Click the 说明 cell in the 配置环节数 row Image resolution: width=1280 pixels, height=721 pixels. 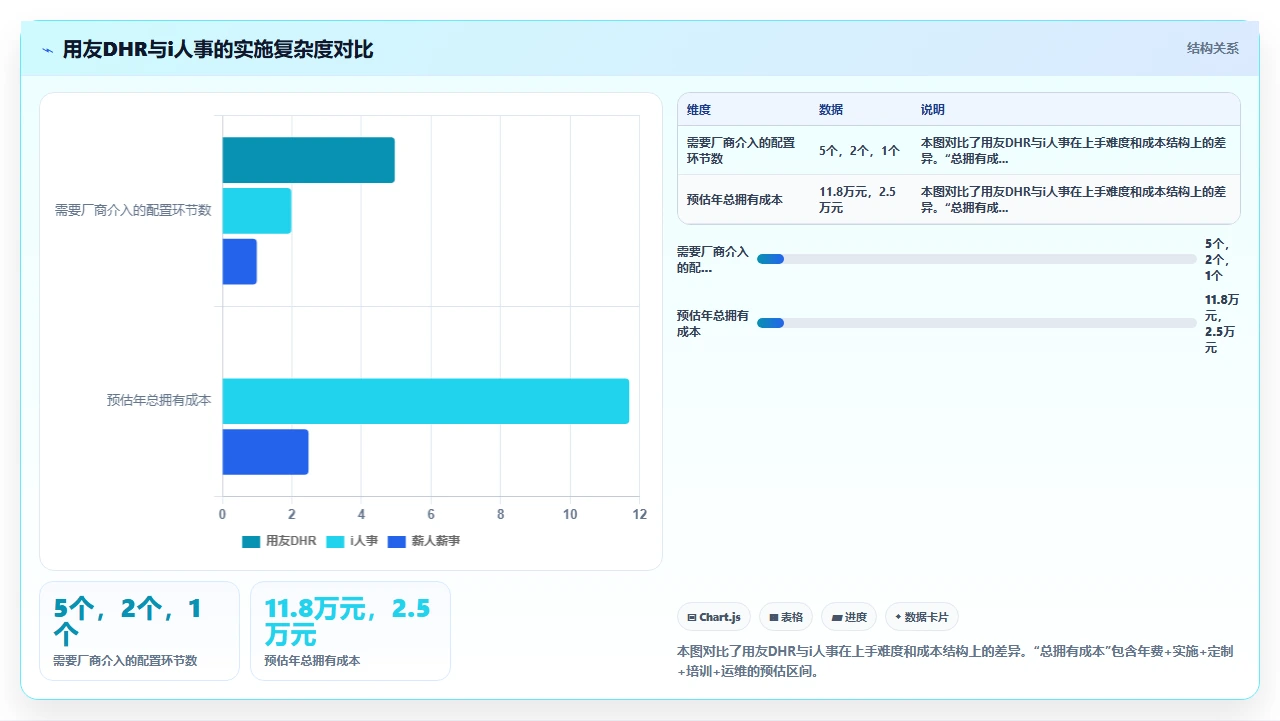click(1075, 151)
